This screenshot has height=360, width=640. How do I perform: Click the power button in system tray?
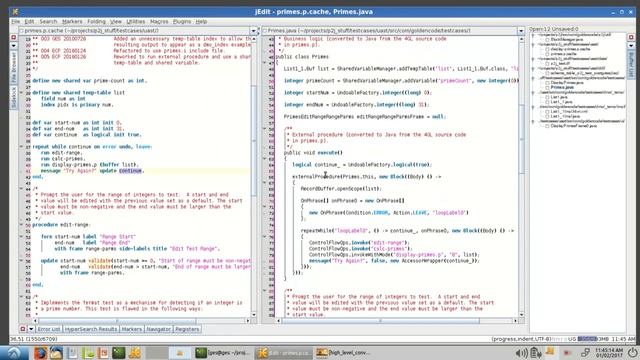pyautogui.click(x=633, y=353)
